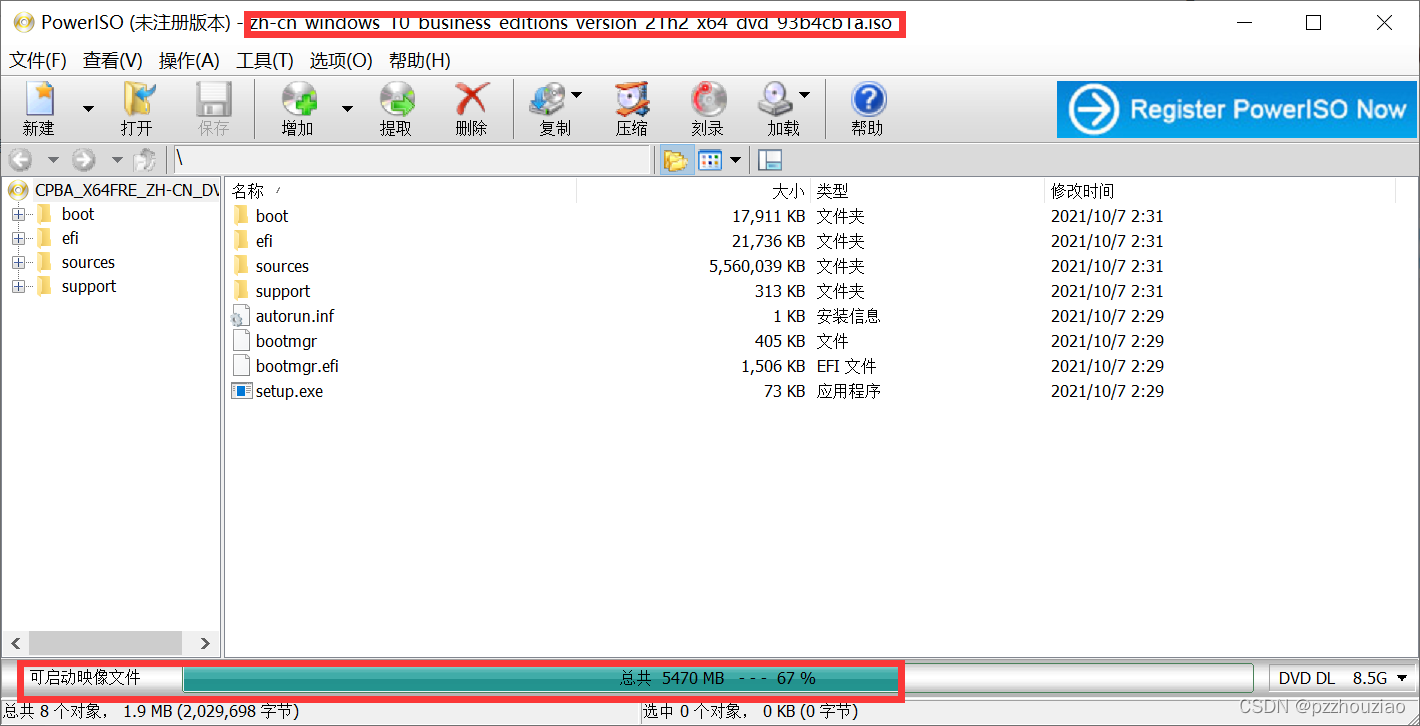This screenshot has height=726, width=1420.
Task: Click the view mode icon
Action: tap(710, 160)
